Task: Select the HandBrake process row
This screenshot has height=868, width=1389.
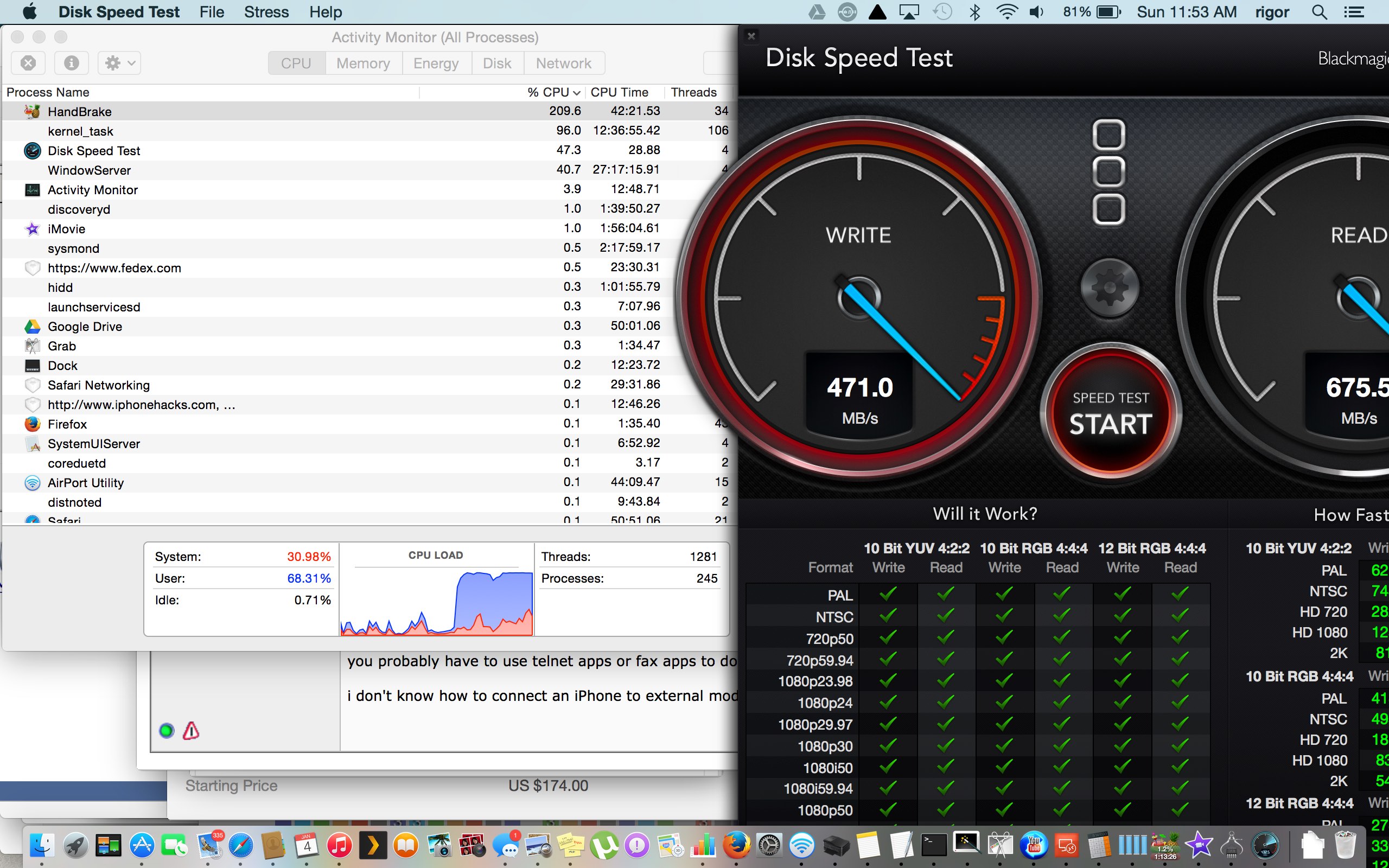Action: (230, 111)
